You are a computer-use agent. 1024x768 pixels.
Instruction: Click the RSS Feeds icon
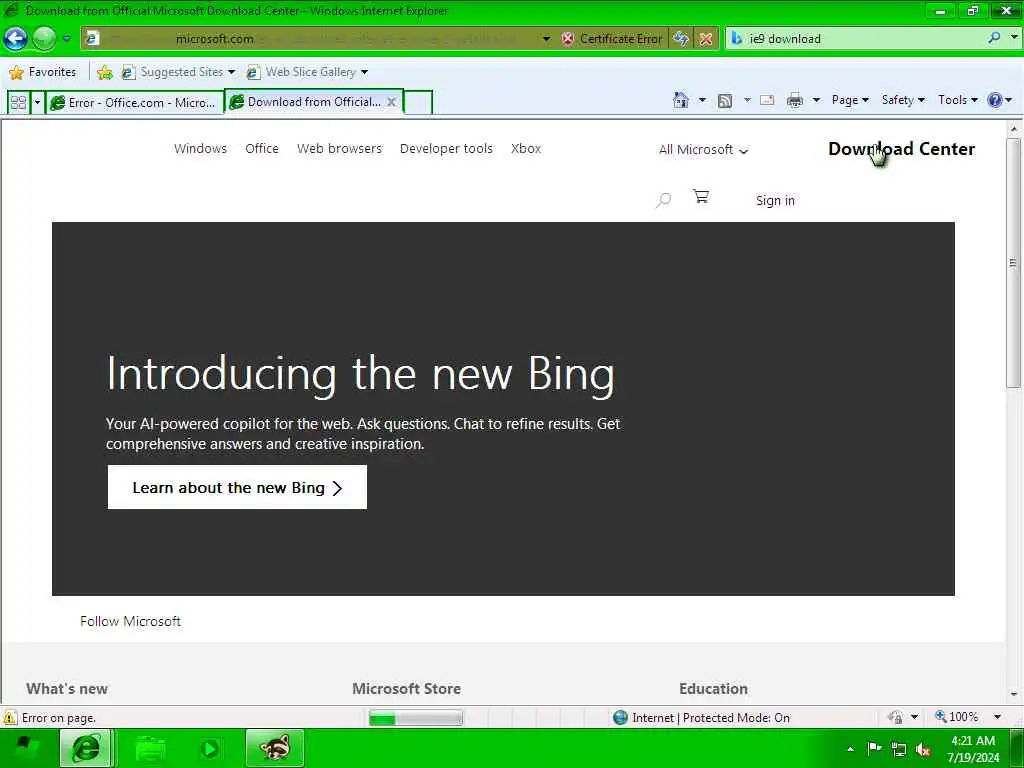(x=725, y=100)
